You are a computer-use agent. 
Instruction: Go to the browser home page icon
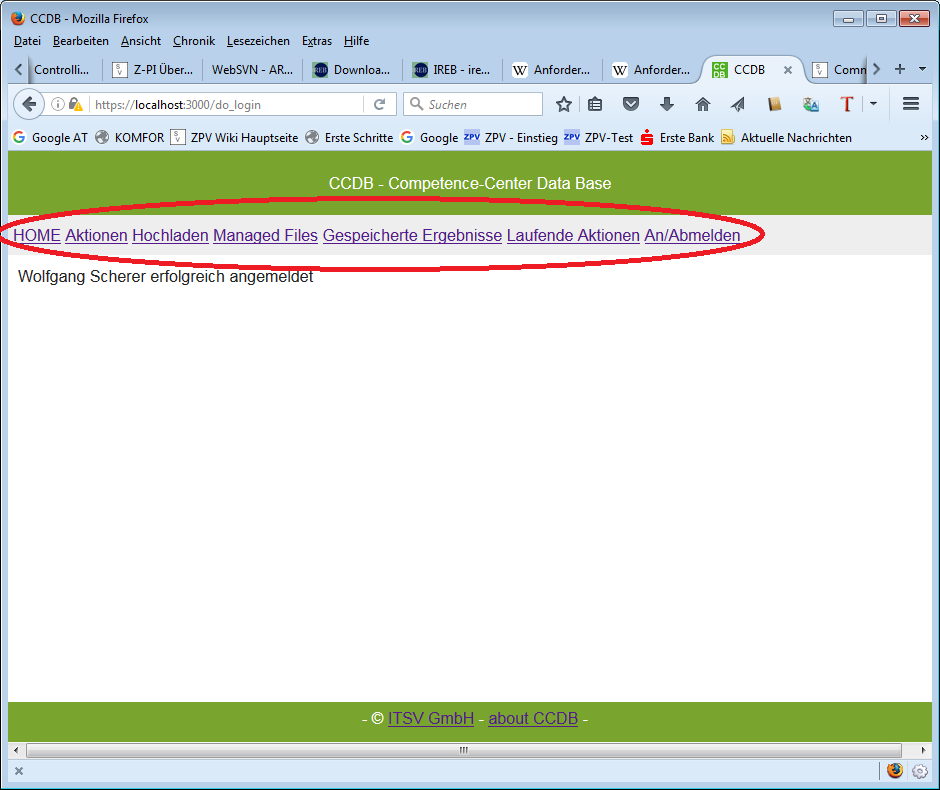pyautogui.click(x=702, y=104)
